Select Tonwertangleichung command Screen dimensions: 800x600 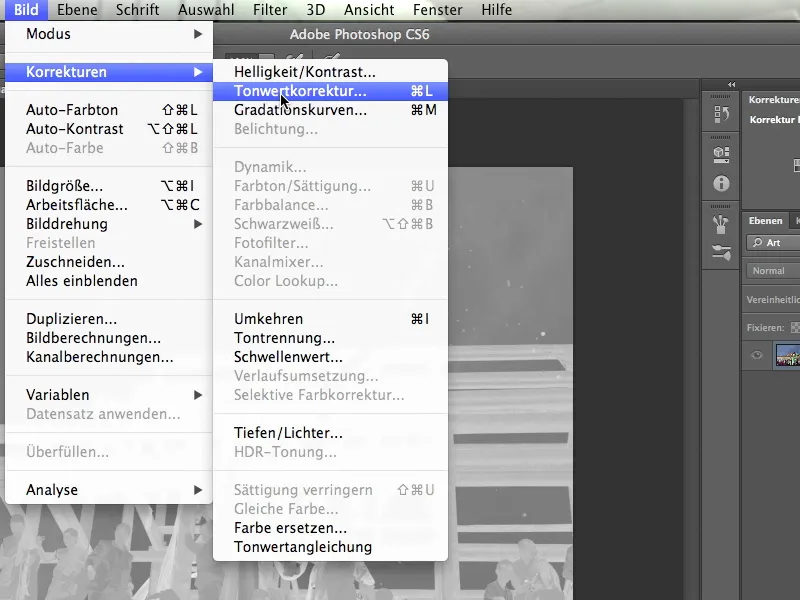point(330,547)
